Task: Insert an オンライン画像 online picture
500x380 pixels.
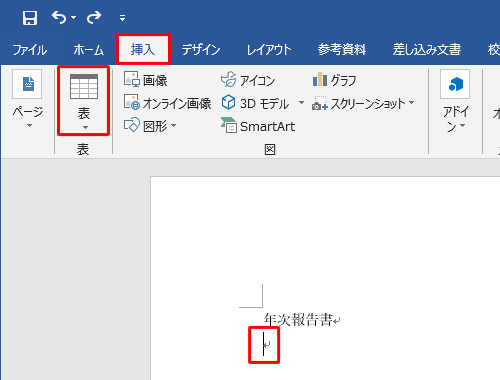Action: [x=168, y=103]
